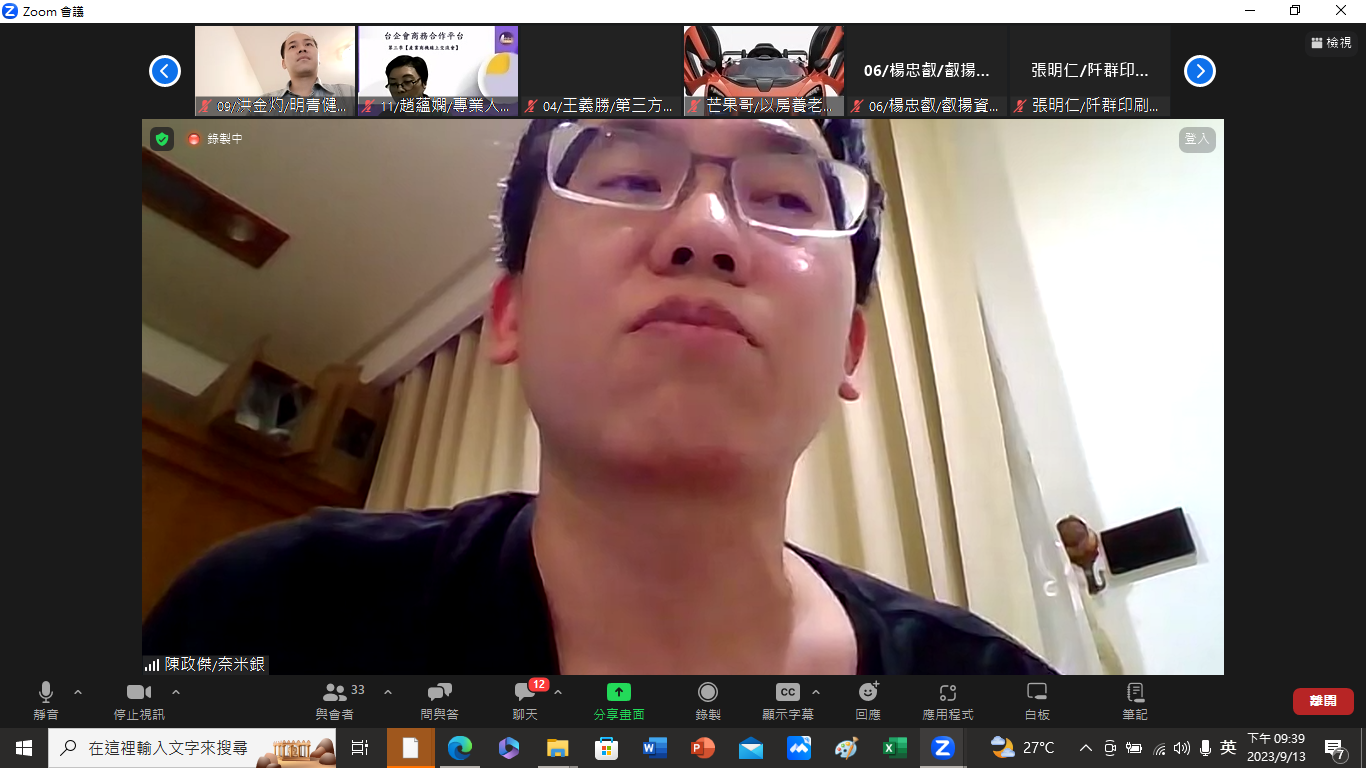Select 04/王義勝 participant thumbnail
Screen dimensions: 1366x768
click(601, 71)
